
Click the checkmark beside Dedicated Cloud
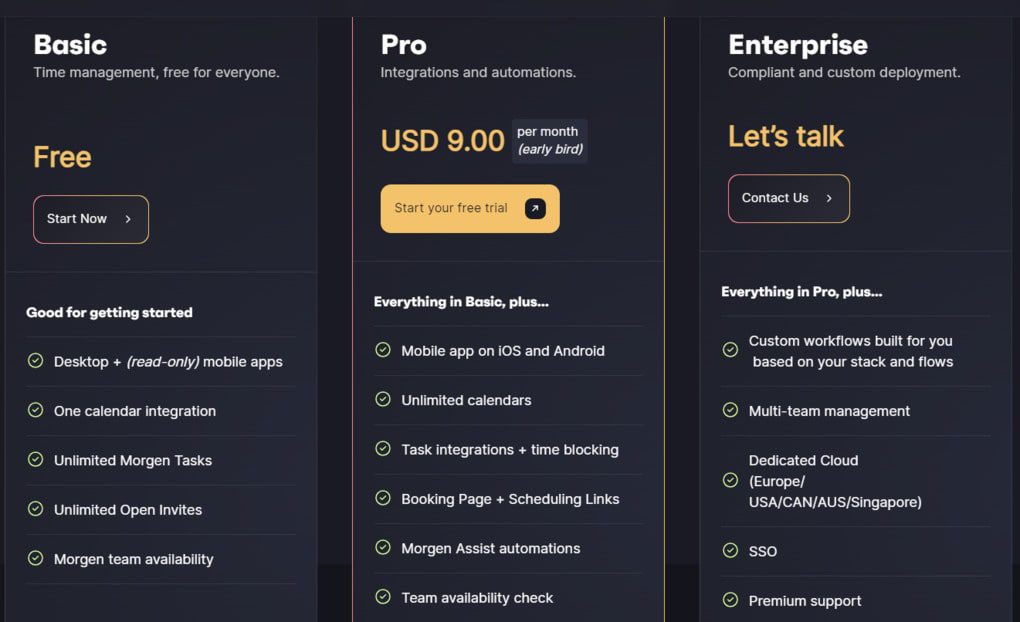[729, 481]
